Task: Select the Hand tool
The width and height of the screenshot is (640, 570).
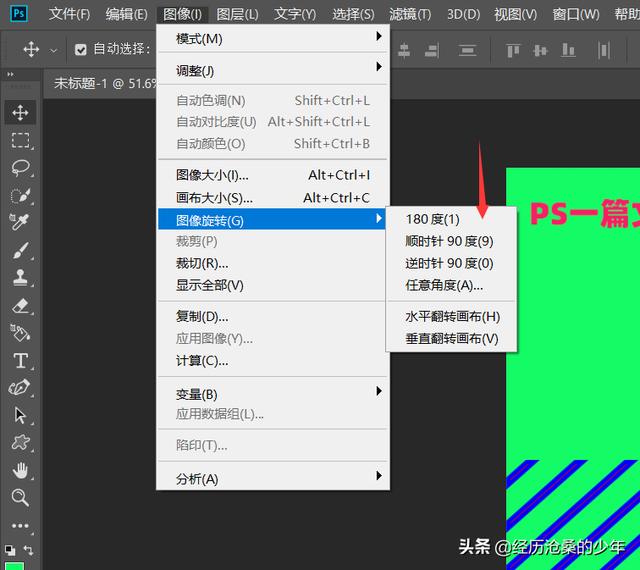Action: pos(20,470)
